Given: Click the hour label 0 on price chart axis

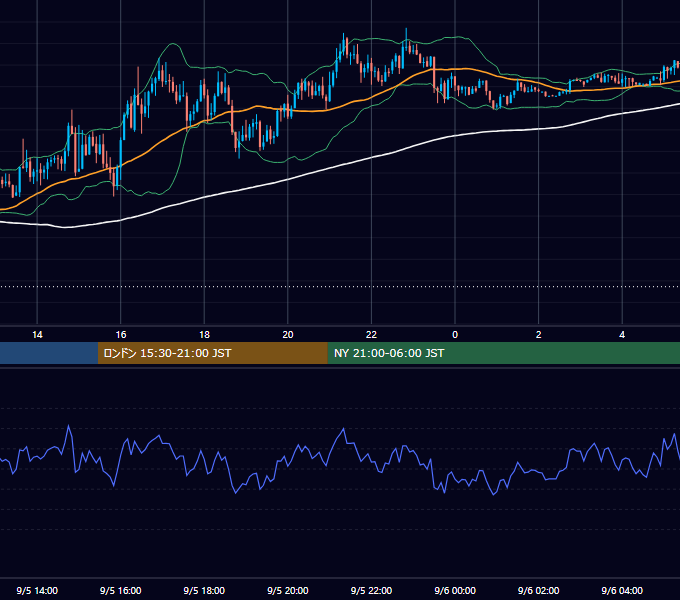Looking at the screenshot, I should (455, 335).
